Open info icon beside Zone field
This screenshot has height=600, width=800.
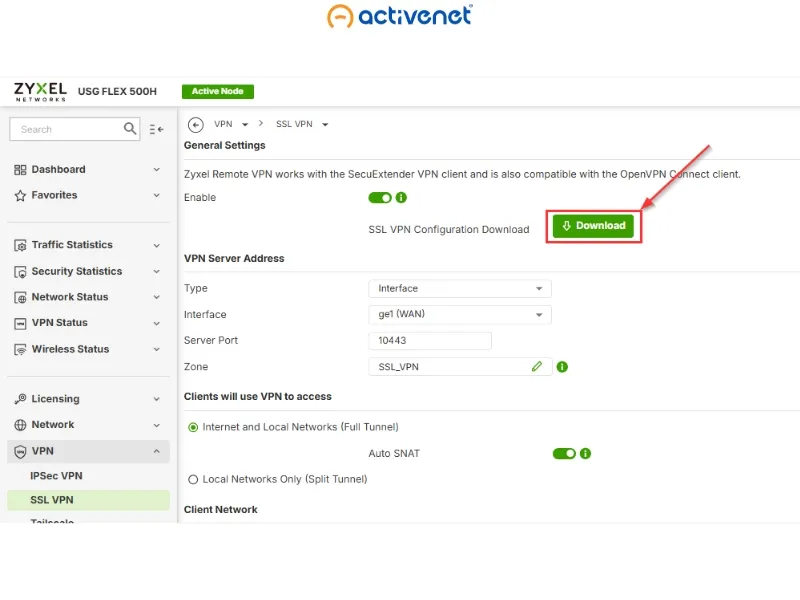pos(562,367)
